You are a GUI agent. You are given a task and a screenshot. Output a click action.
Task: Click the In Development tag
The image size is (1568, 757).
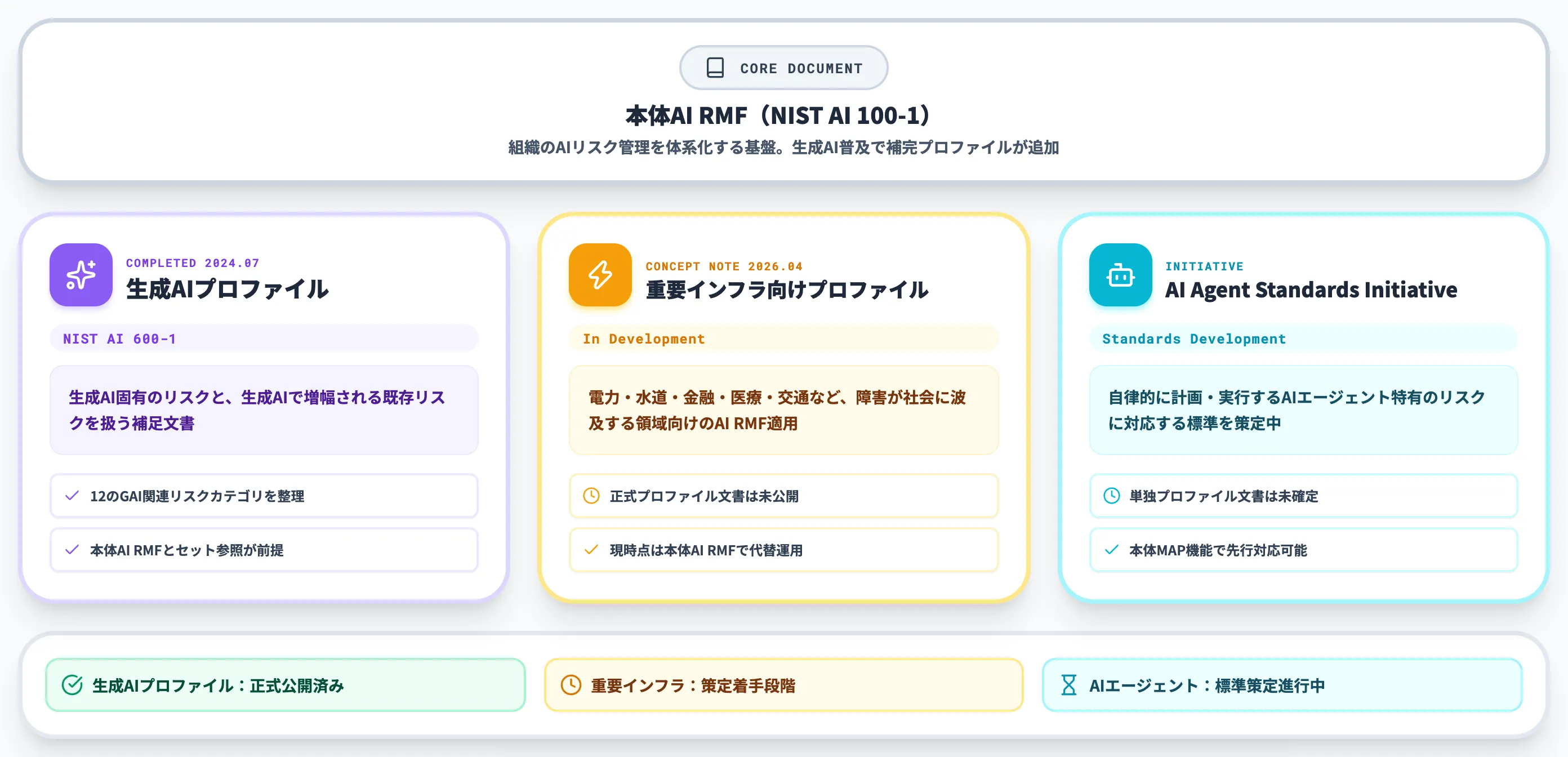pyautogui.click(x=783, y=339)
